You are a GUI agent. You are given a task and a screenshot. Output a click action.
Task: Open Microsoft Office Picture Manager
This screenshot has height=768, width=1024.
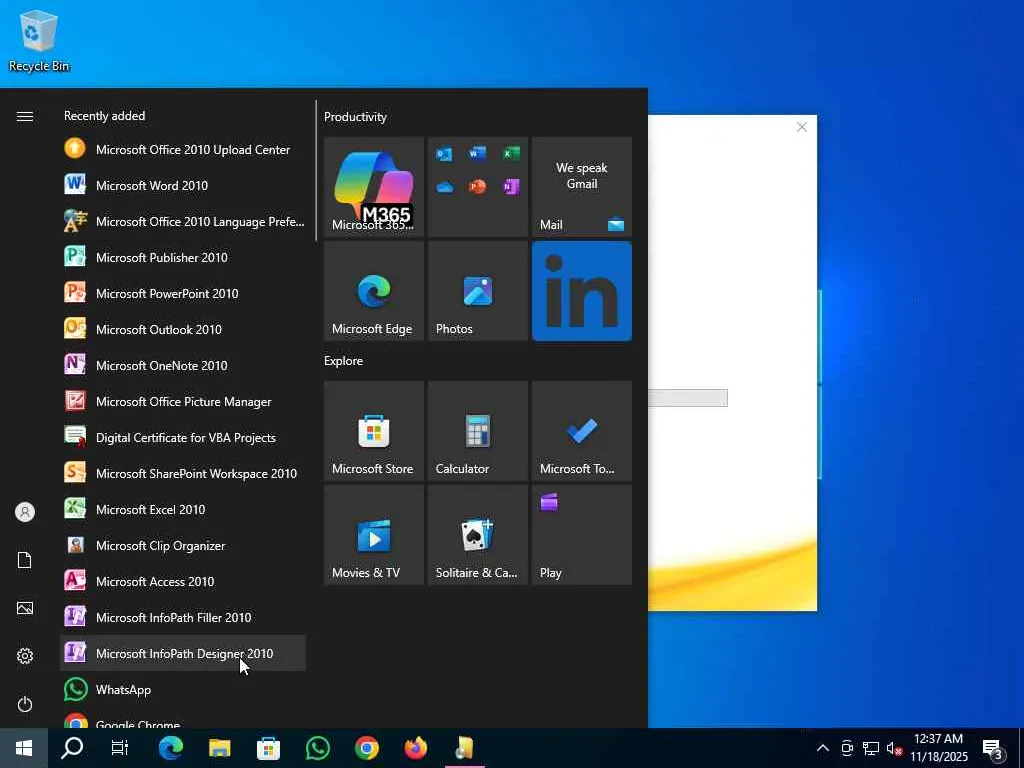(183, 401)
